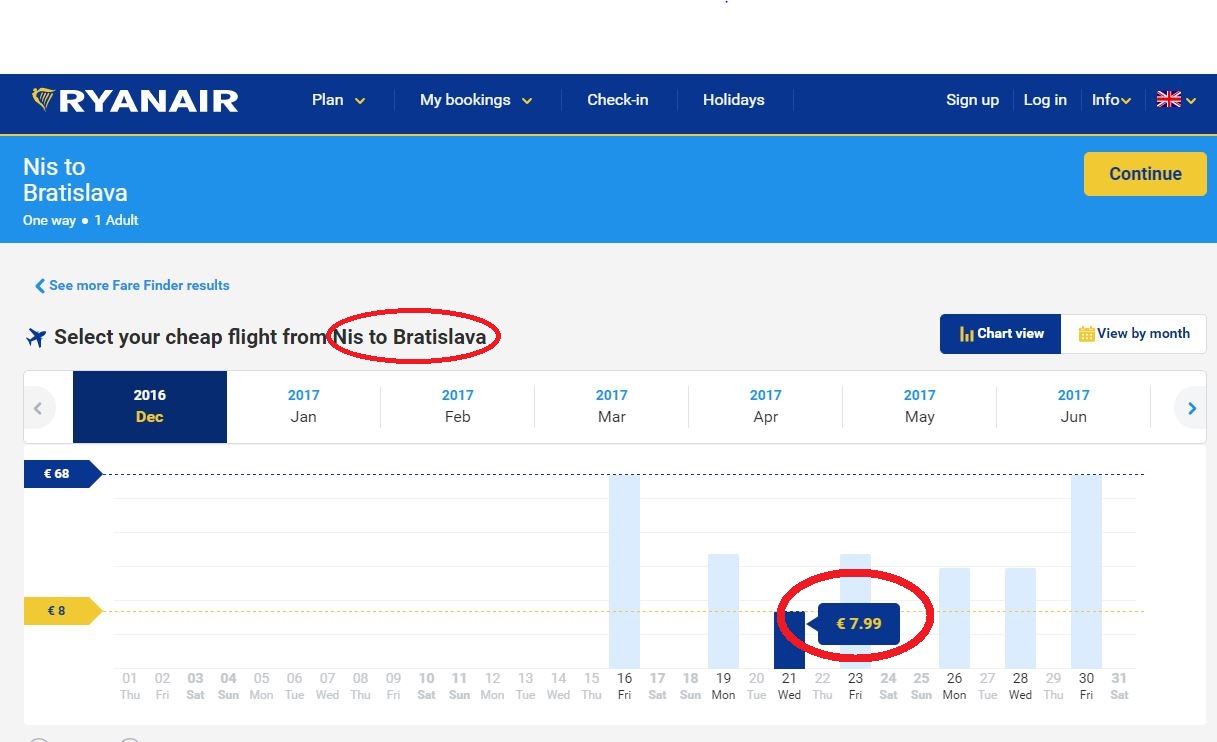The width and height of the screenshot is (1217, 742).
Task: Click the airplane icon beside the heading
Action: click(x=36, y=338)
